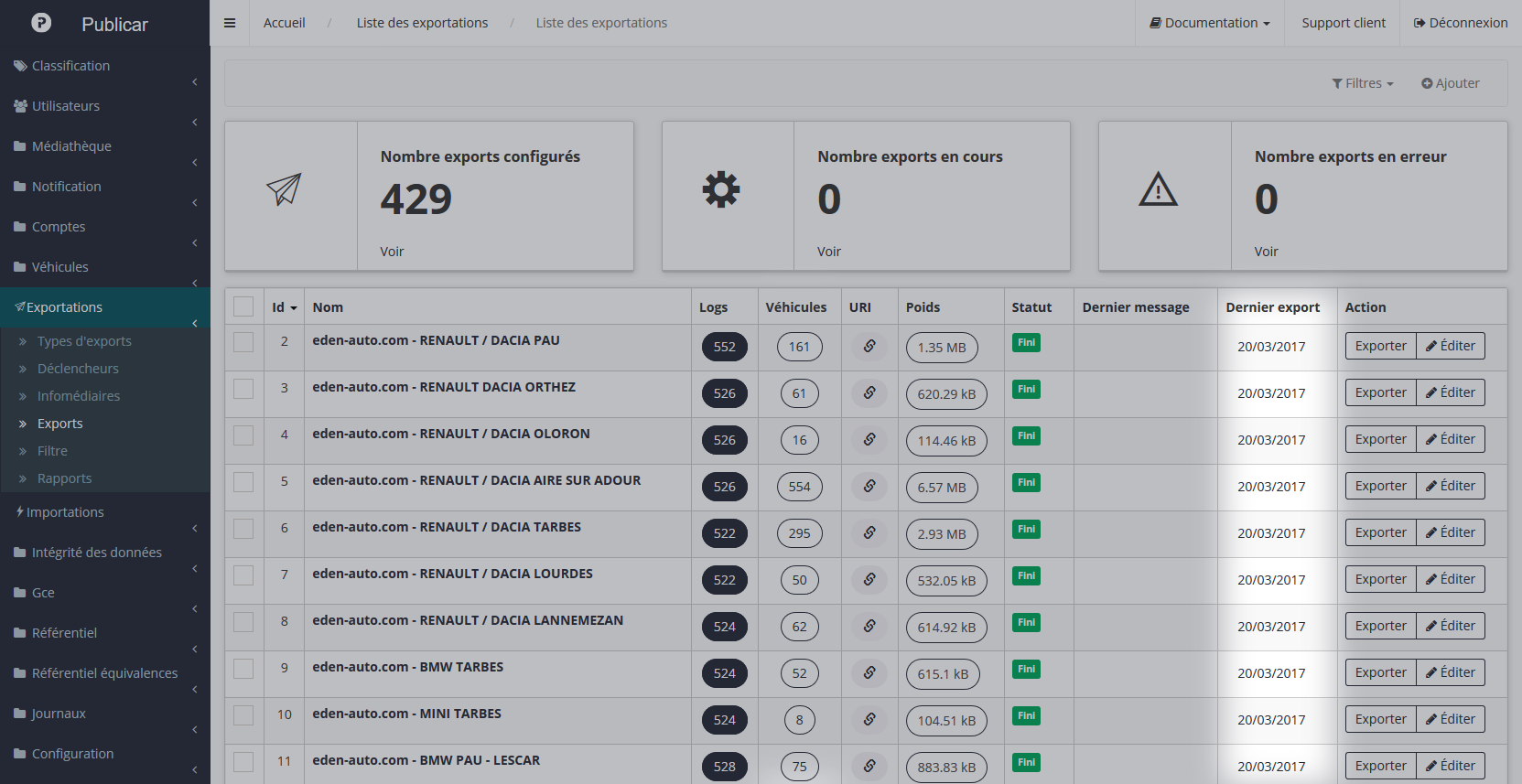The height and width of the screenshot is (784, 1522).
Task: Click the warning triangle icon in the exports en erreur card
Action: pos(1159,189)
